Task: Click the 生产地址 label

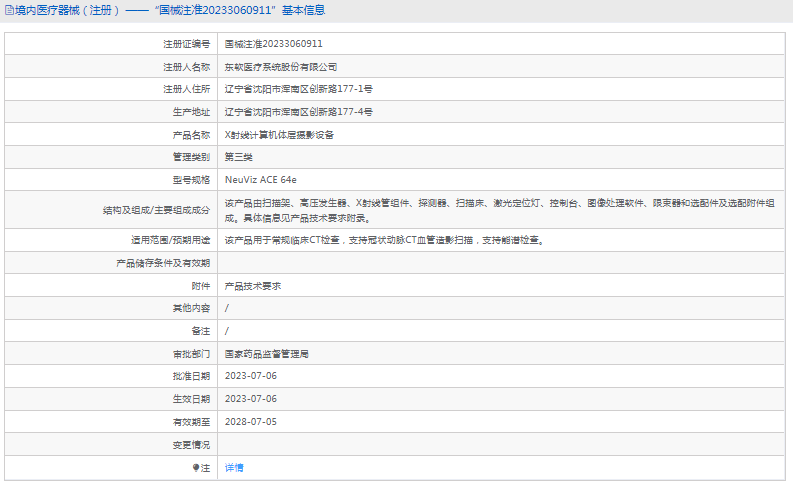Action: coord(191,112)
